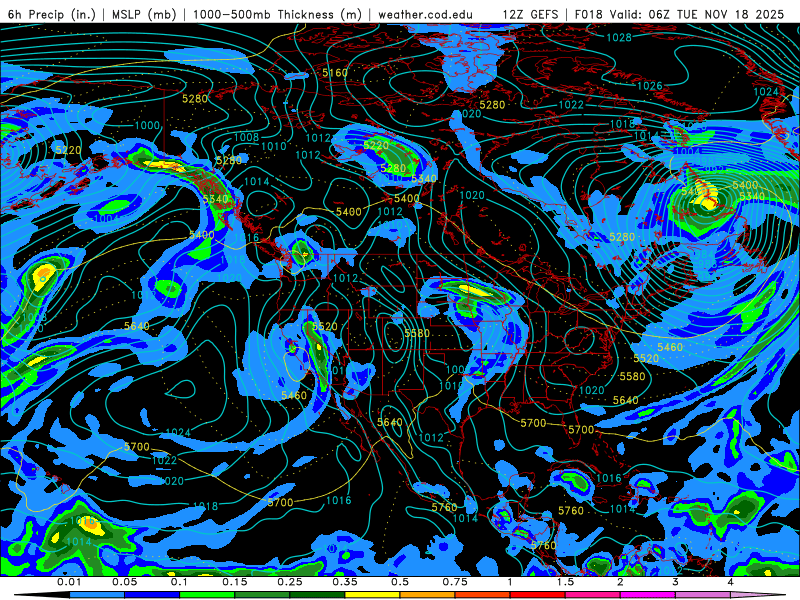Select the '2' legend value
The height and width of the screenshot is (600, 800).
(620, 582)
